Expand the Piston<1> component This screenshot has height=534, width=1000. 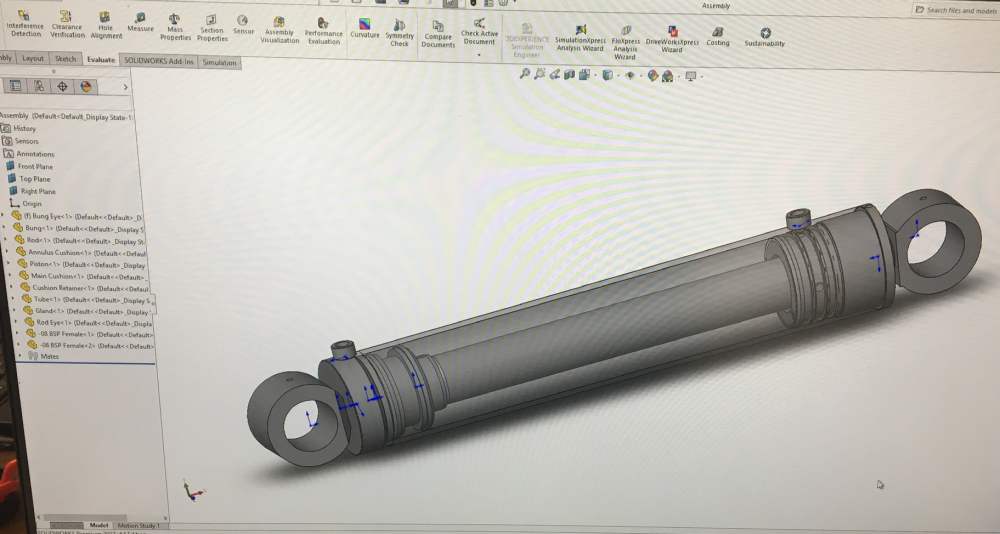click(x=9, y=263)
